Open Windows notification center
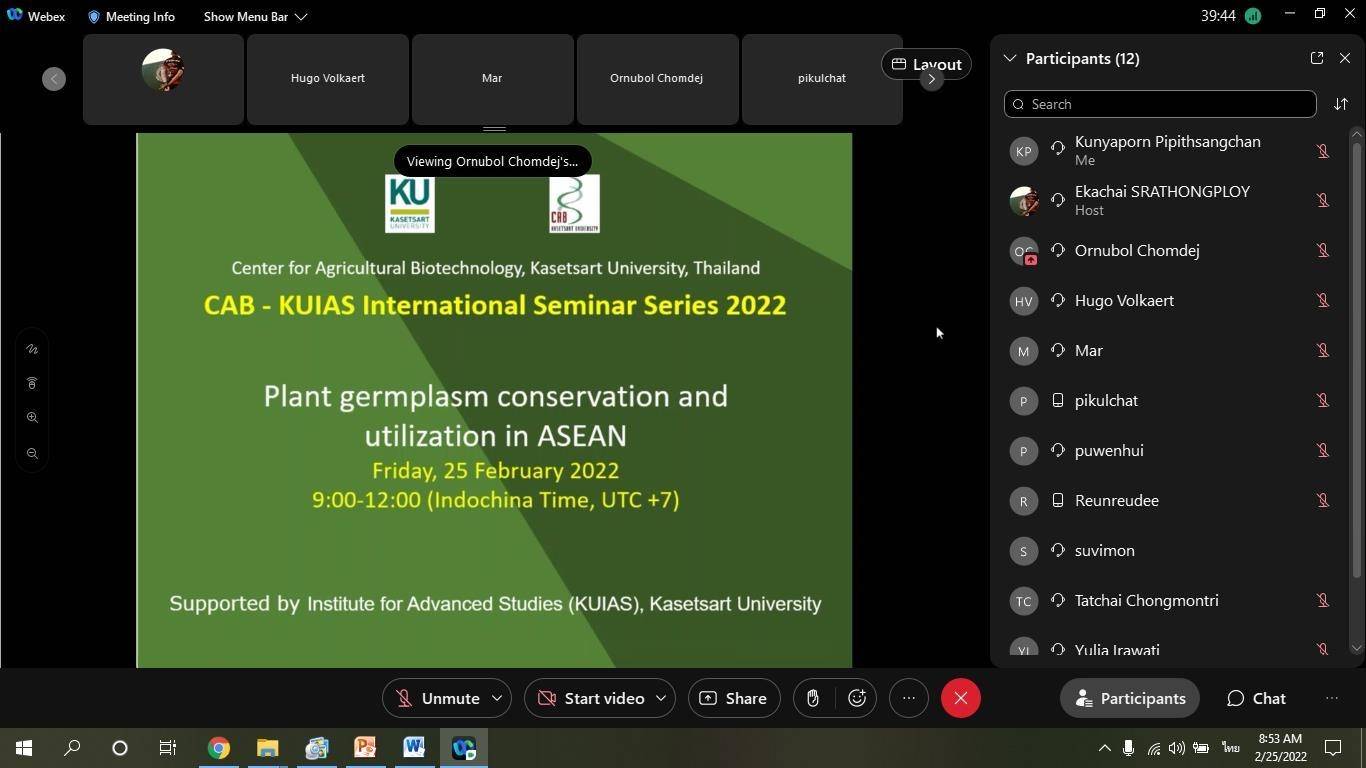Screen dimensions: 1366x768 point(1333,748)
